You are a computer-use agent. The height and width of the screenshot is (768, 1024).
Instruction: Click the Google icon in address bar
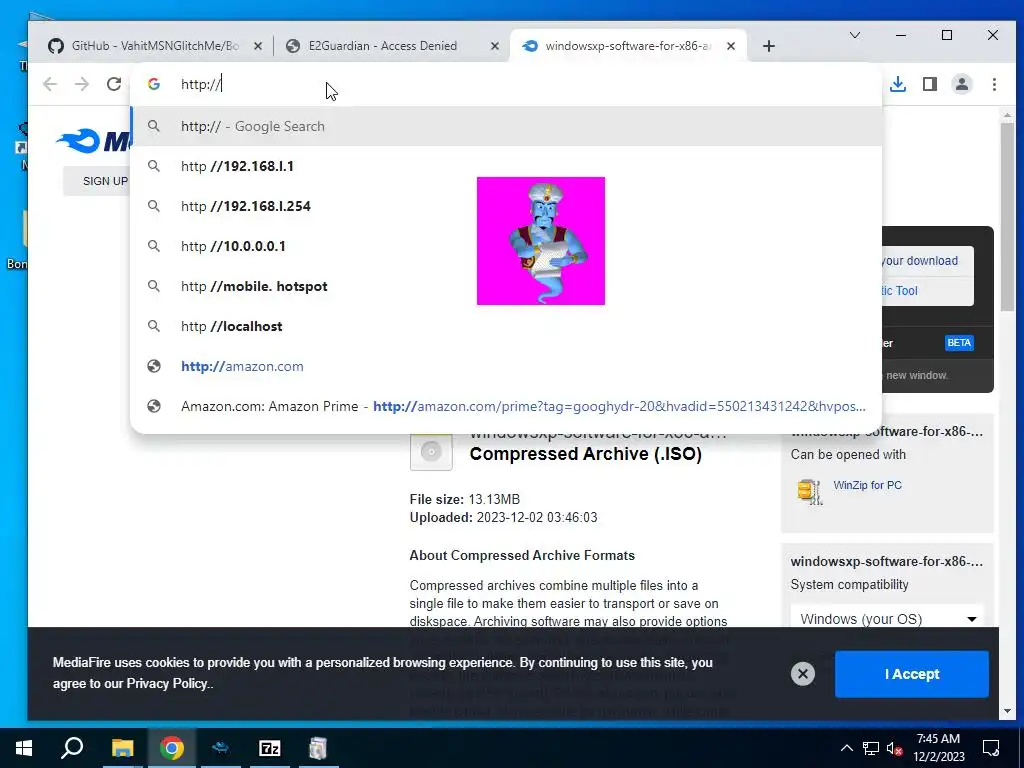tap(153, 84)
